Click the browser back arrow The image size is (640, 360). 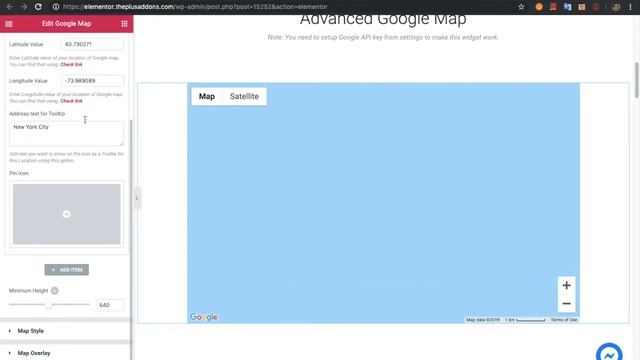click(x=9, y=7)
